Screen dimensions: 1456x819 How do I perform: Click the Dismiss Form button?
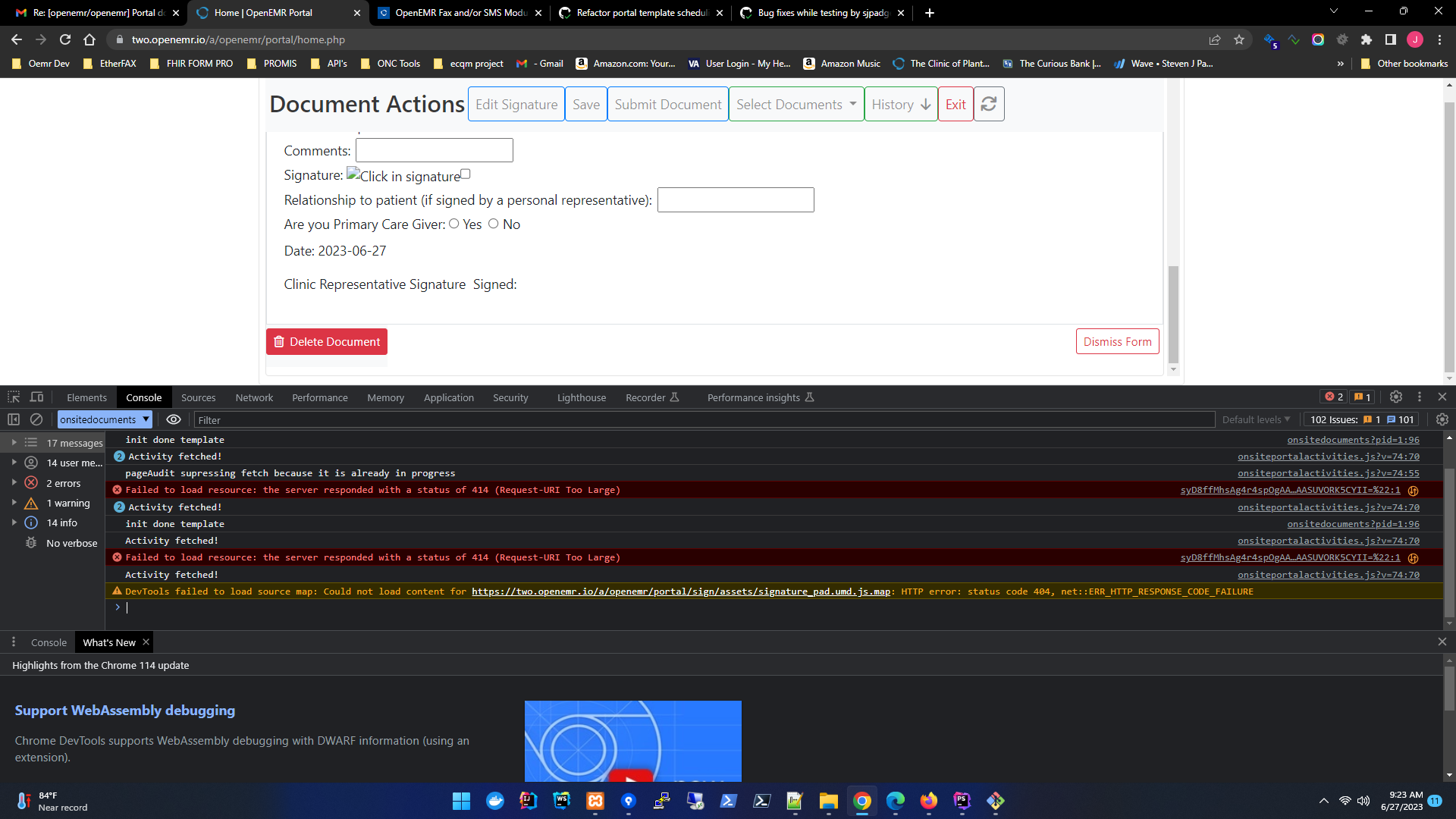(1117, 341)
